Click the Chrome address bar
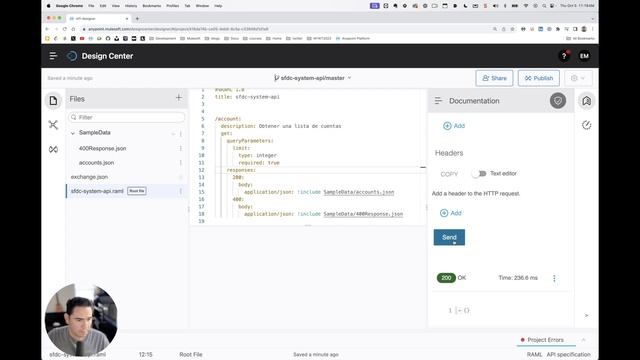The height and width of the screenshot is (360, 640). point(286,29)
